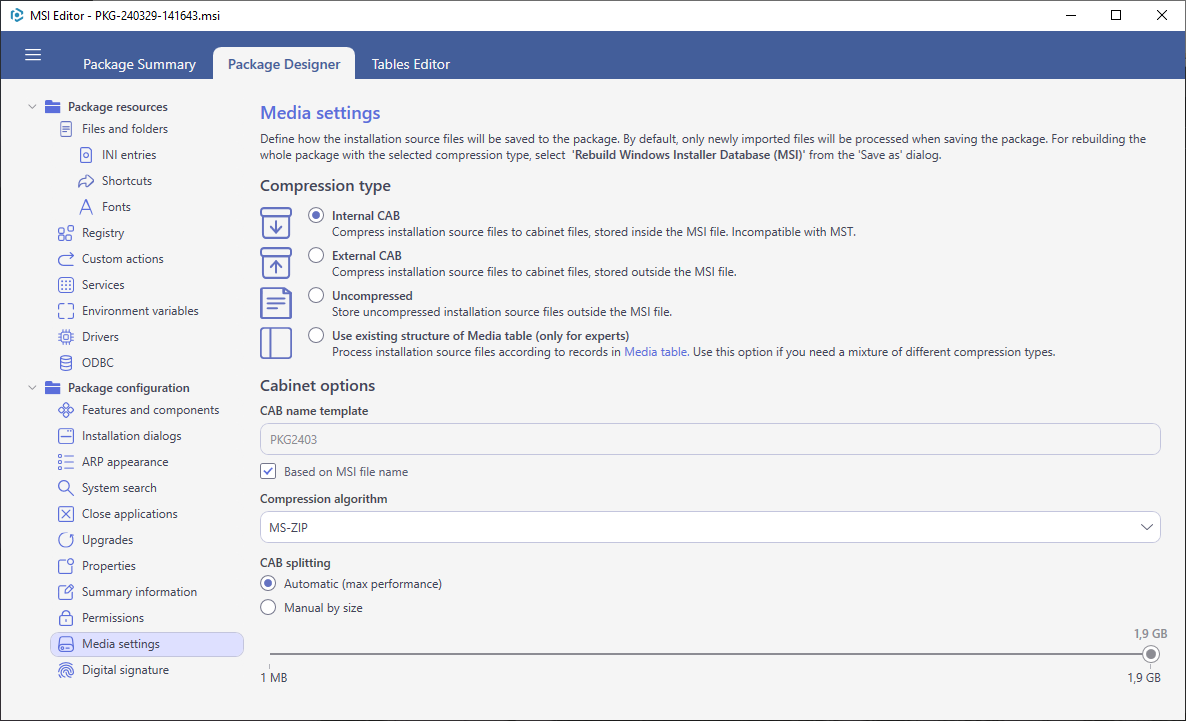
Task: Click the ODBC database icon
Action: (x=66, y=363)
